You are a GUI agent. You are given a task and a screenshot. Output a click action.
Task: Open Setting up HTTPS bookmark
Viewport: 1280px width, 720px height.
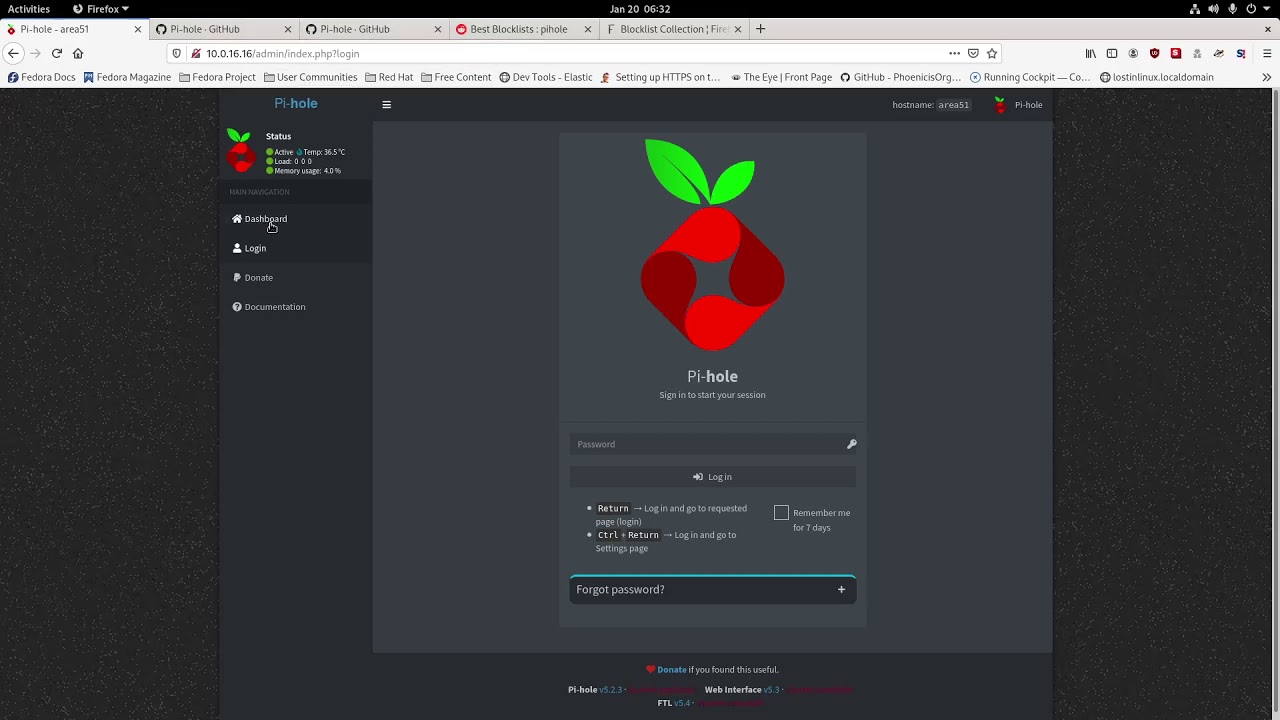(660, 77)
